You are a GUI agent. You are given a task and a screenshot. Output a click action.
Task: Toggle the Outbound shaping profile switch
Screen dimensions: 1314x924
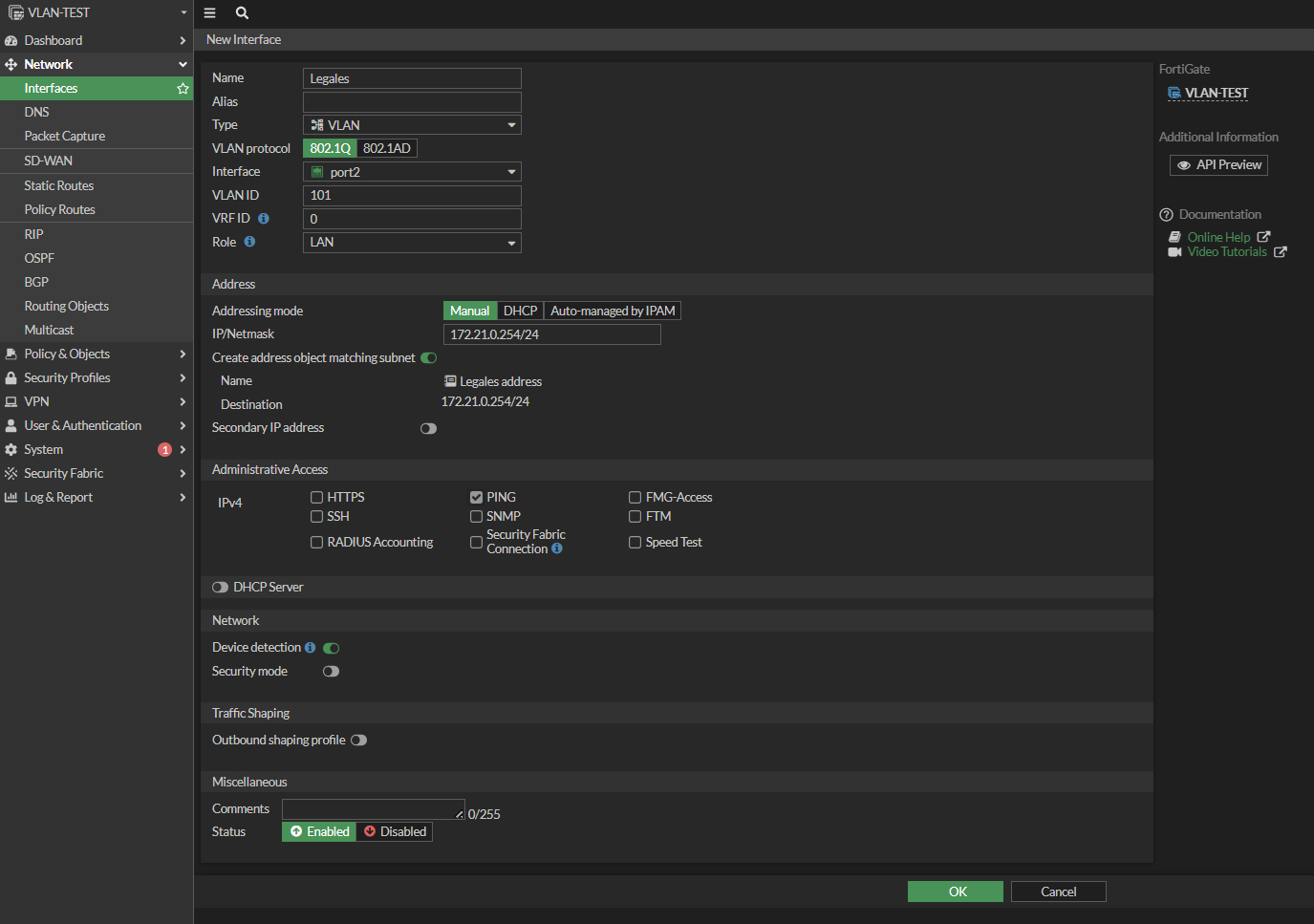coord(358,741)
